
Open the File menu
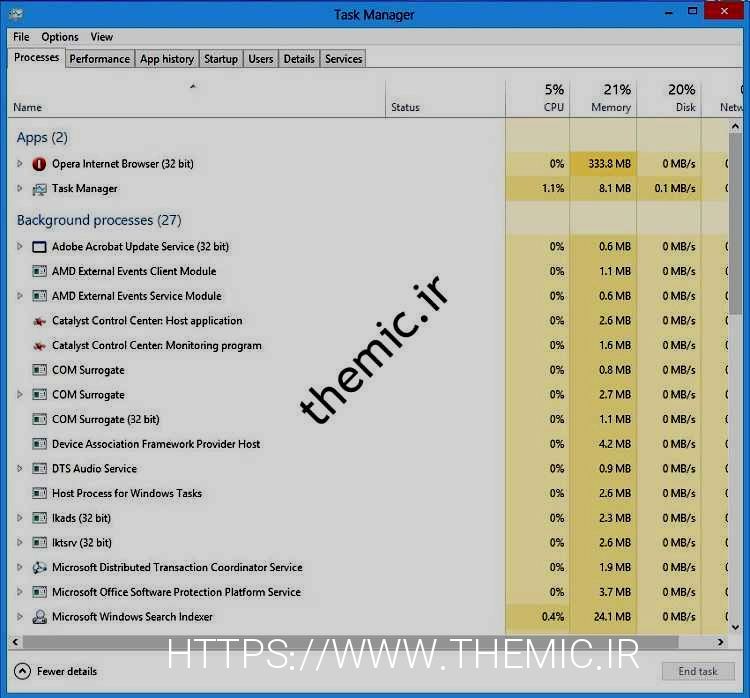pyautogui.click(x=21, y=37)
